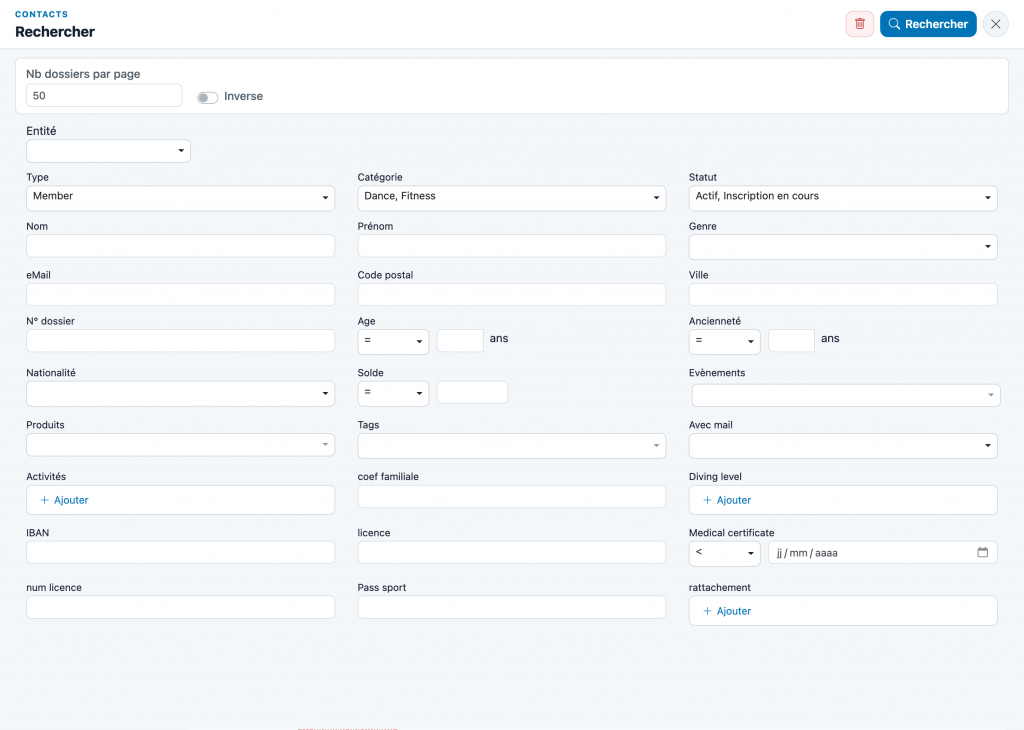Open the Genre dropdown
Image resolution: width=1024 pixels, height=730 pixels.
click(842, 247)
